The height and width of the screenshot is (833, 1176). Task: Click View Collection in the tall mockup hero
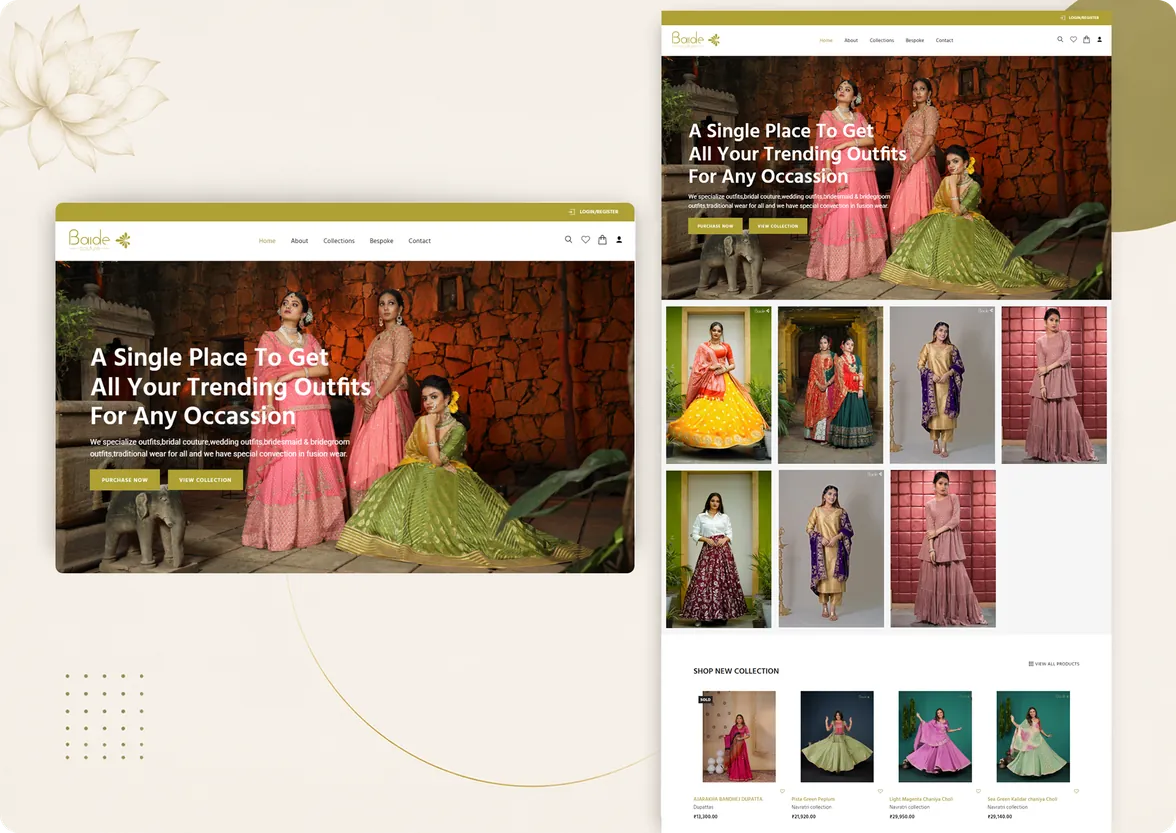tap(778, 226)
